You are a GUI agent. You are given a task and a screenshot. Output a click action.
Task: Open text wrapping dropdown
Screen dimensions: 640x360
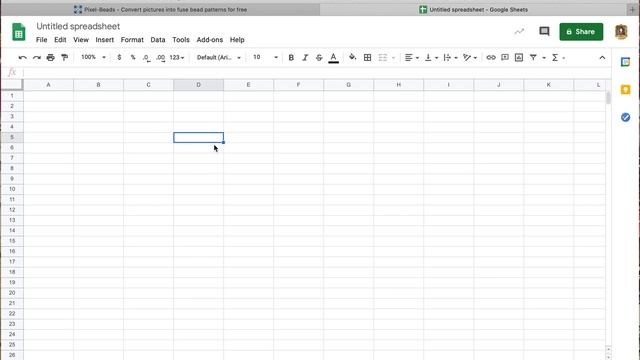pyautogui.click(x=450, y=58)
